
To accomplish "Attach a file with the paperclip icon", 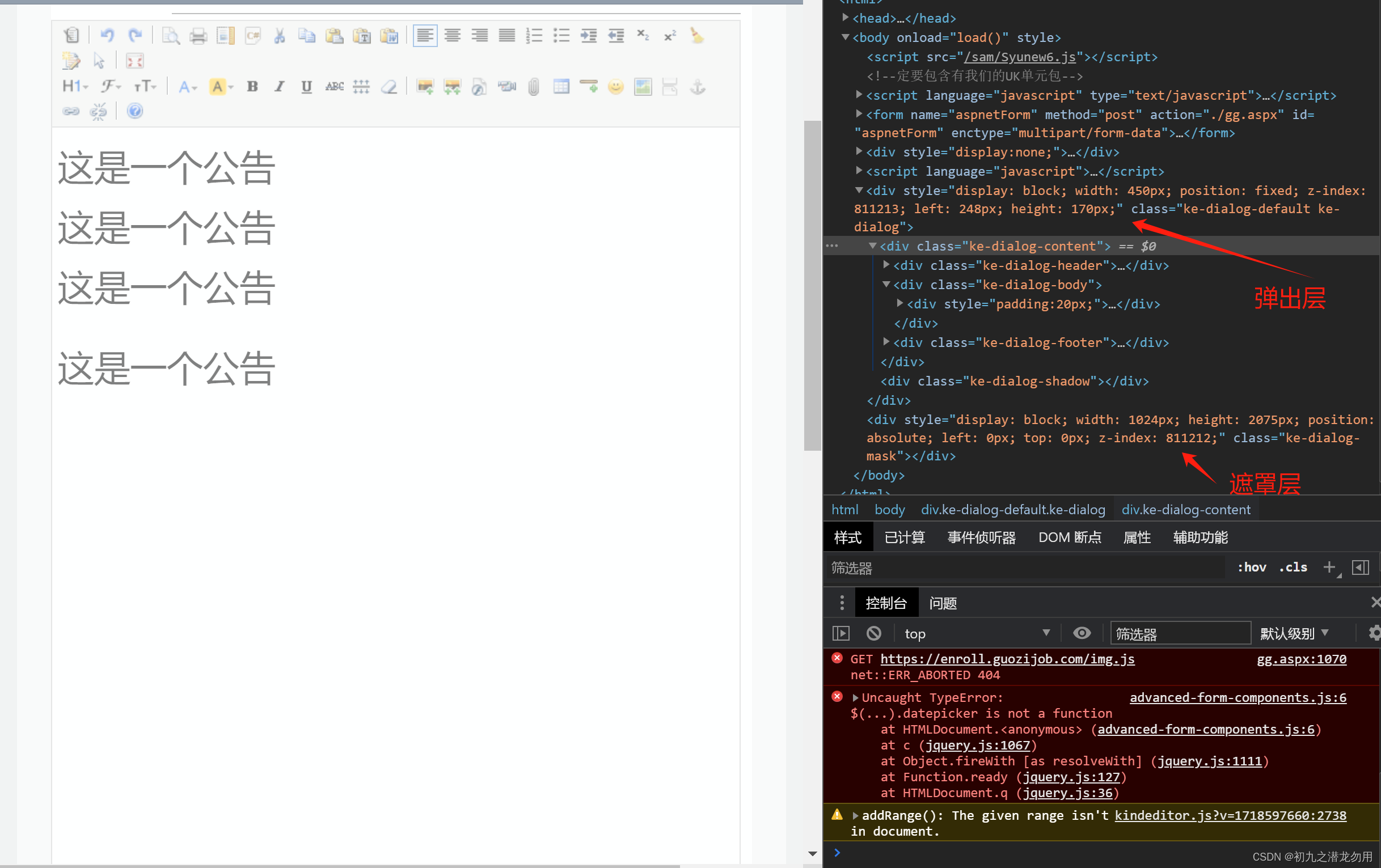I will pyautogui.click(x=534, y=87).
